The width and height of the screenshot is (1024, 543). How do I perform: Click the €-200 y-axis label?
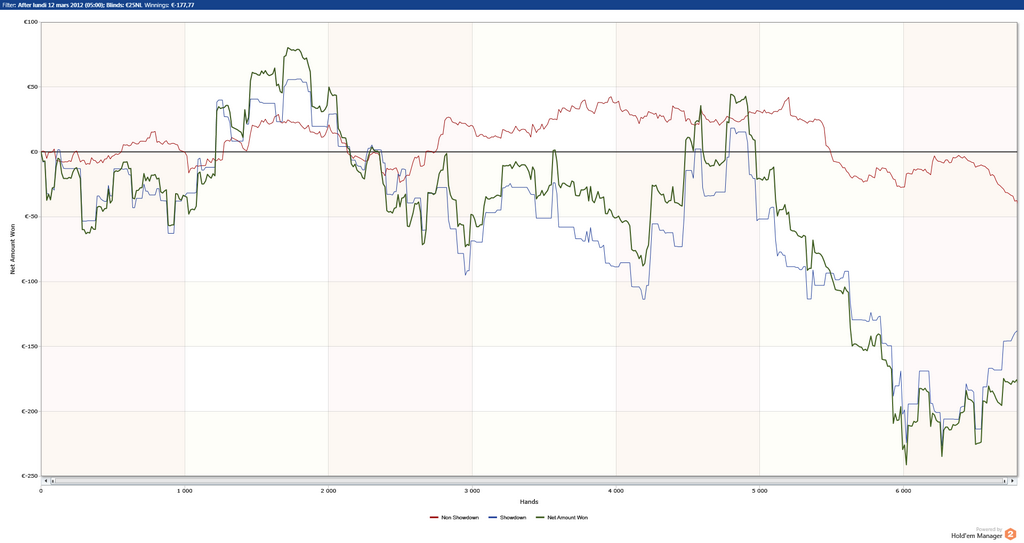[x=30, y=412]
